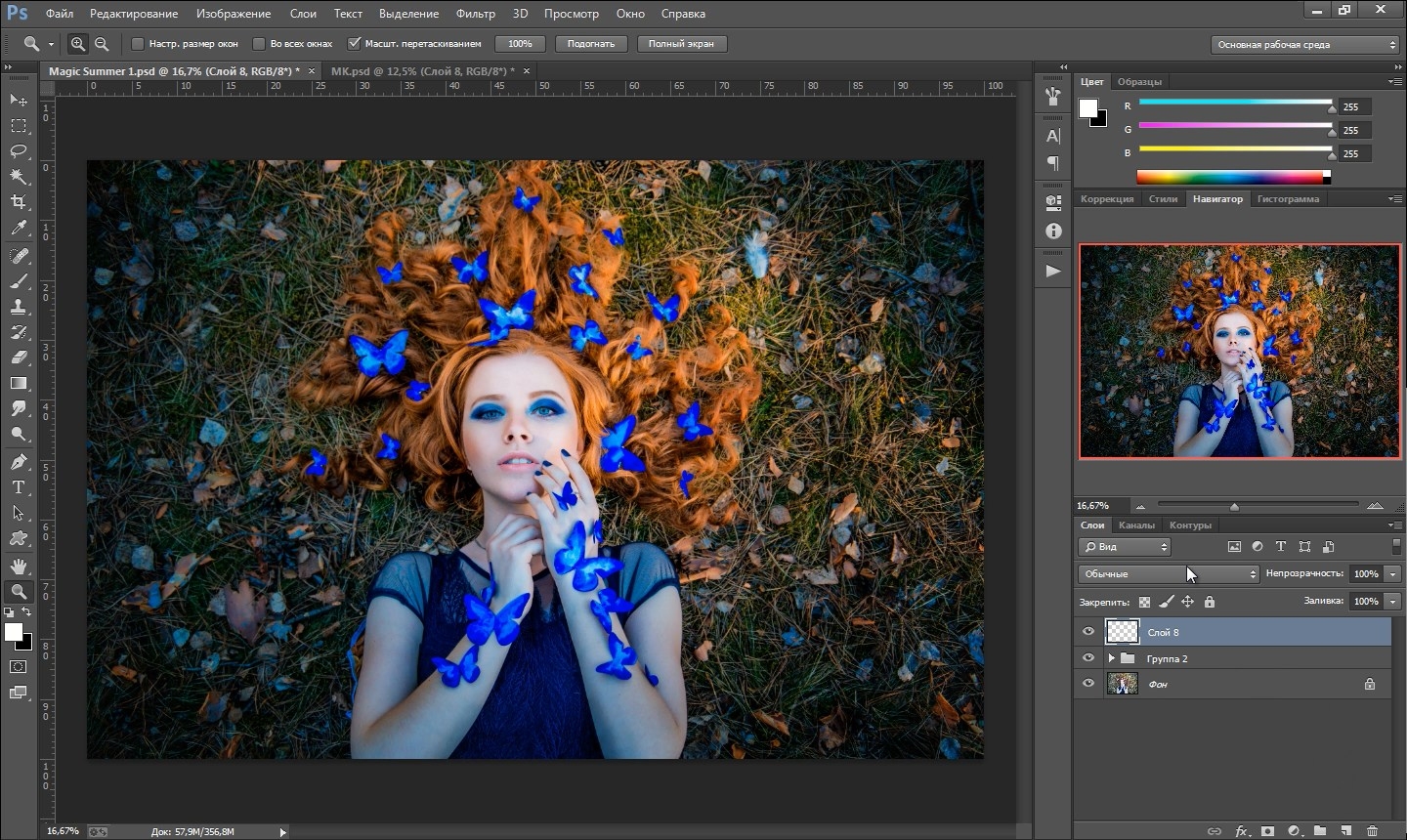
Task: Open the Zoom tool preset picker arrow
Action: click(51, 44)
